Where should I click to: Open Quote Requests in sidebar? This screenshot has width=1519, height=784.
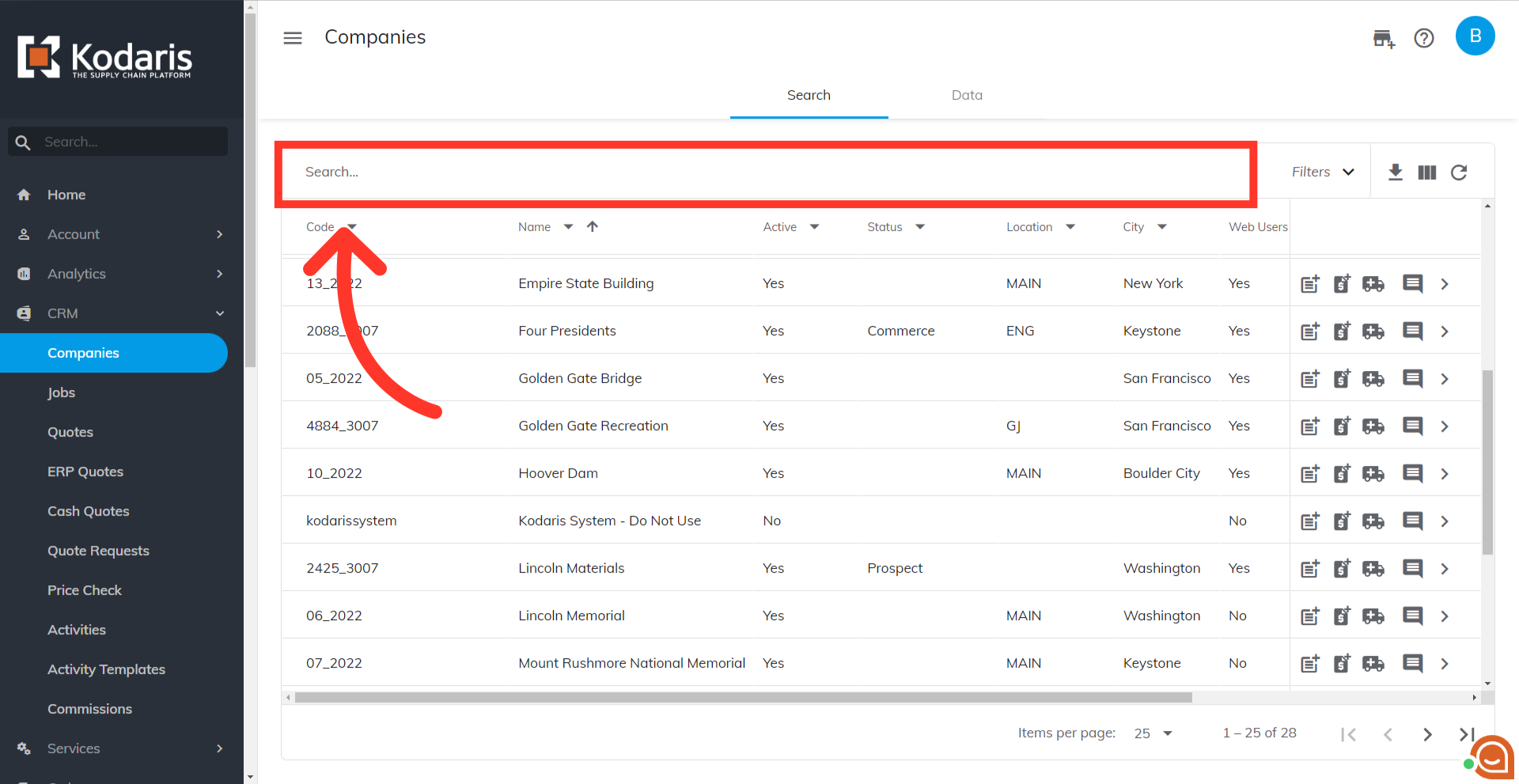coord(98,551)
